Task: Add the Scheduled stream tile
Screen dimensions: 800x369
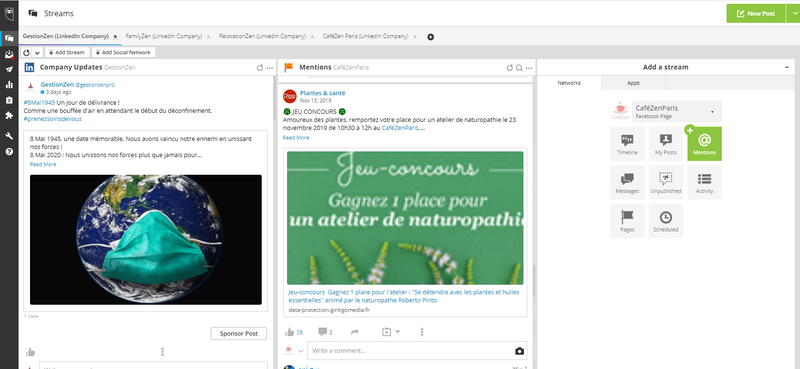Action: [x=666, y=220]
